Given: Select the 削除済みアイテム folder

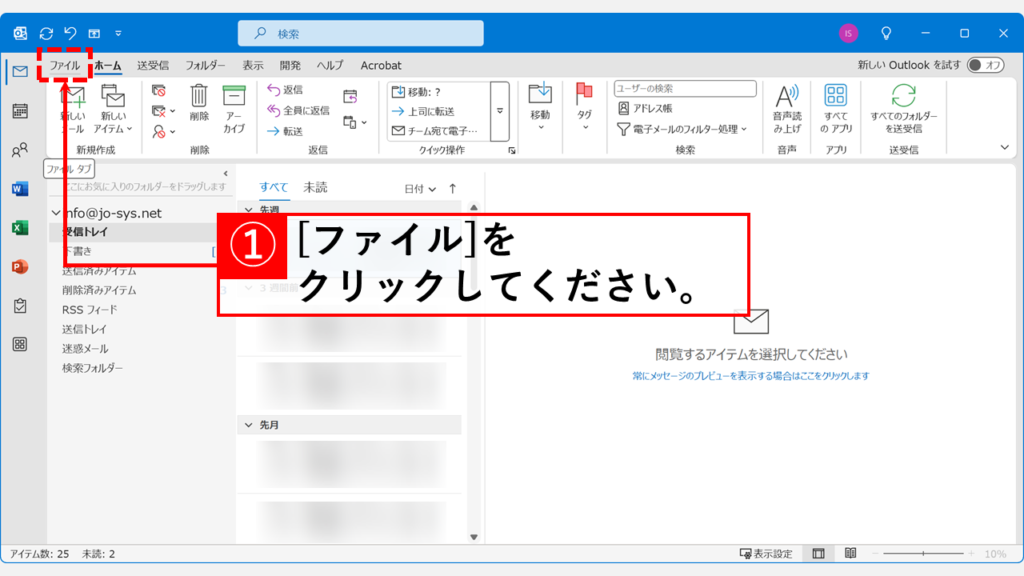Looking at the screenshot, I should (x=99, y=290).
